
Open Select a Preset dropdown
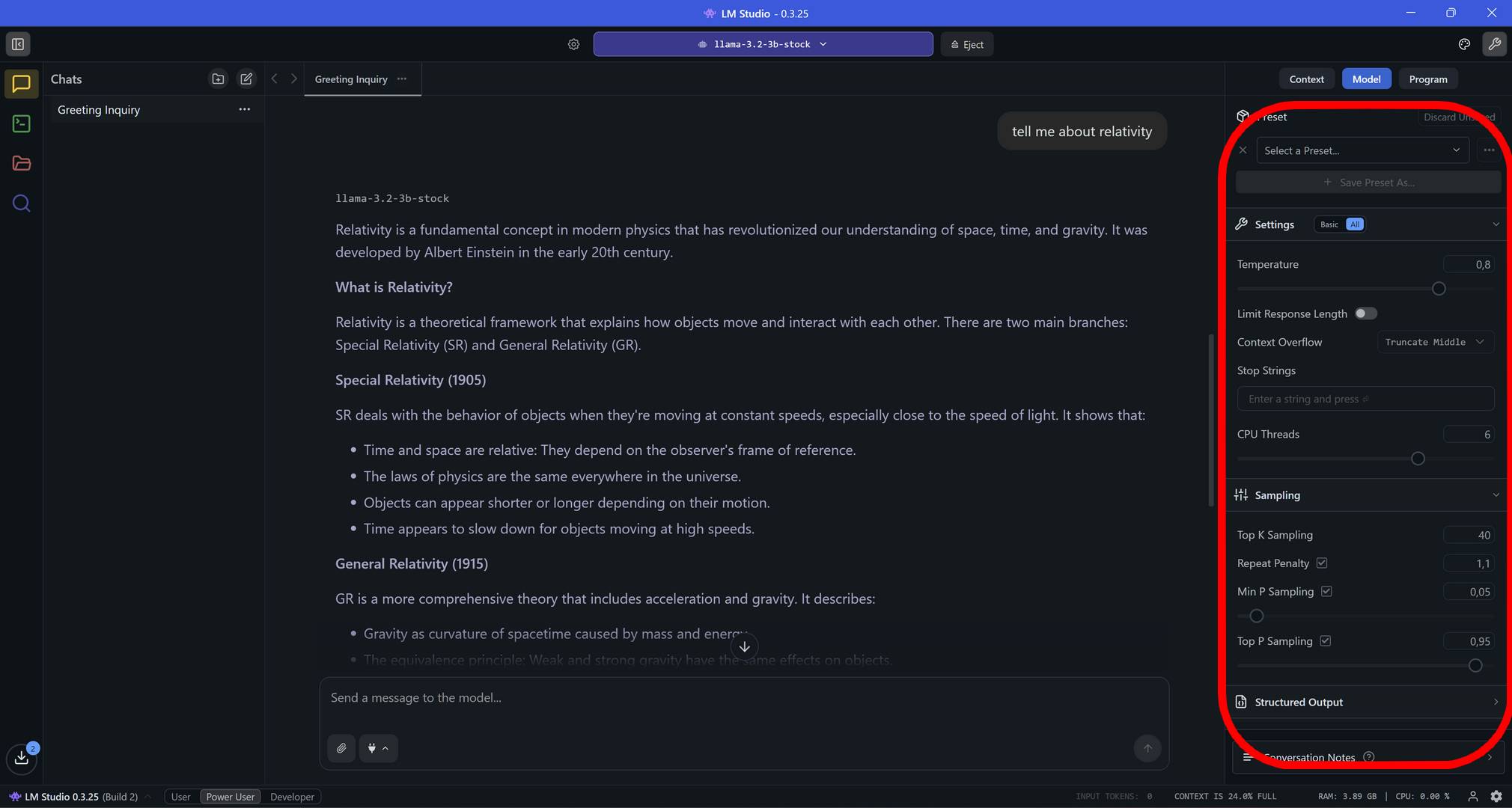(1362, 150)
